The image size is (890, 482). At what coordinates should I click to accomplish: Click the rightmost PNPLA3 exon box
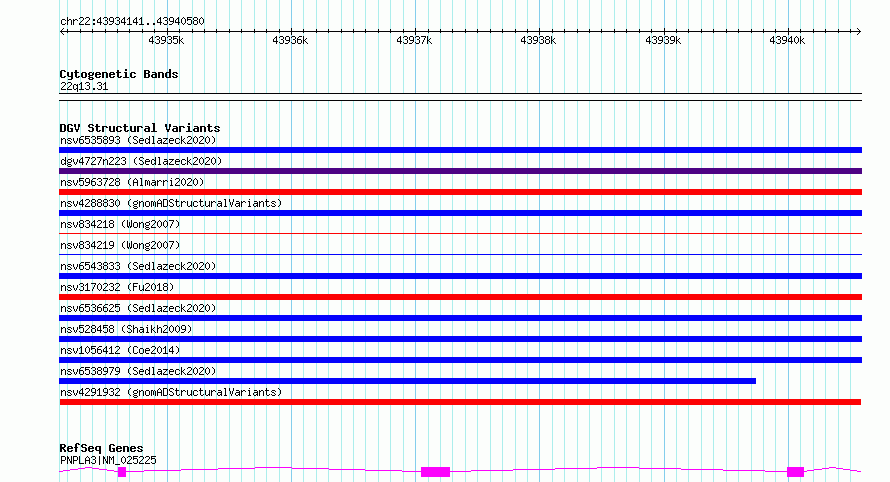(x=796, y=472)
